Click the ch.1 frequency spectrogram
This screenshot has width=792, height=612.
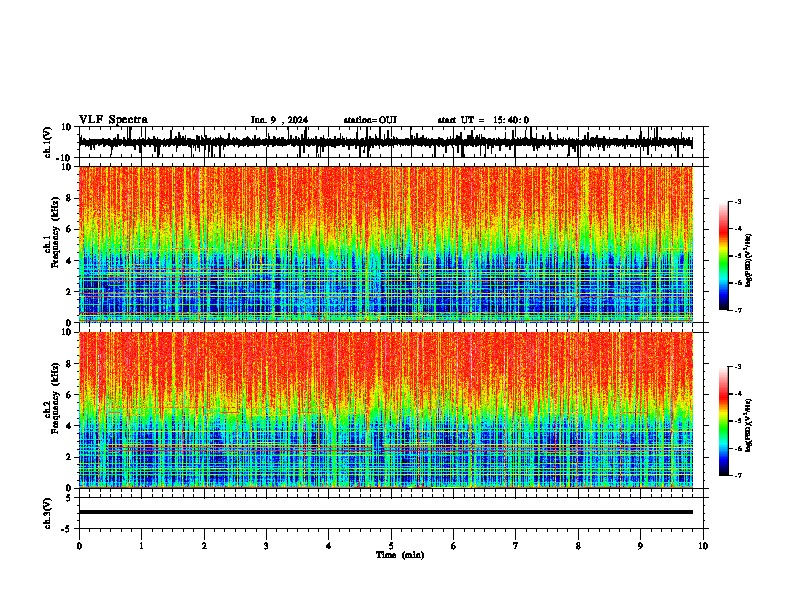point(386,244)
